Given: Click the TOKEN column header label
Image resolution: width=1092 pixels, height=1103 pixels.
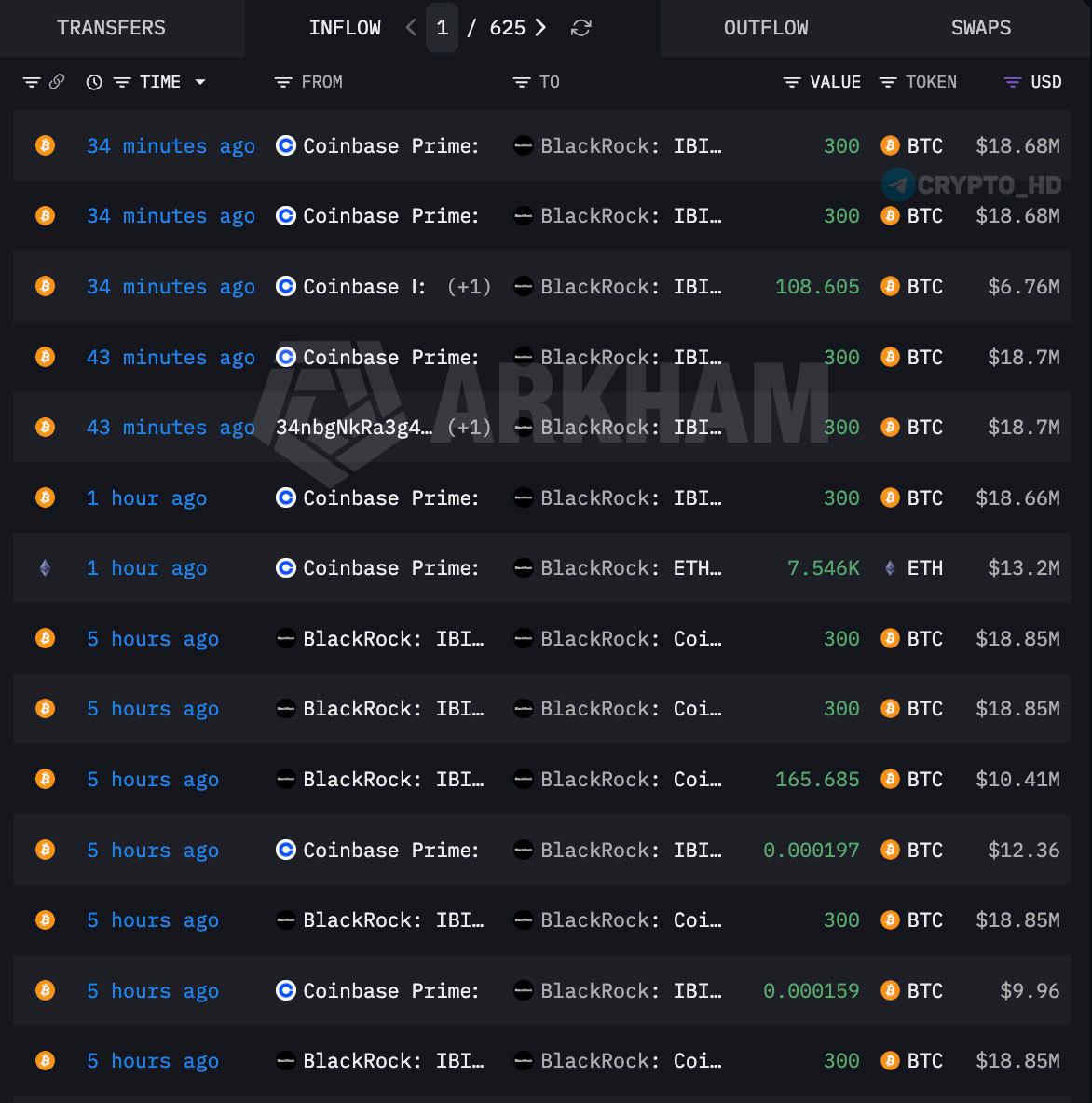Looking at the screenshot, I should pyautogui.click(x=931, y=82).
